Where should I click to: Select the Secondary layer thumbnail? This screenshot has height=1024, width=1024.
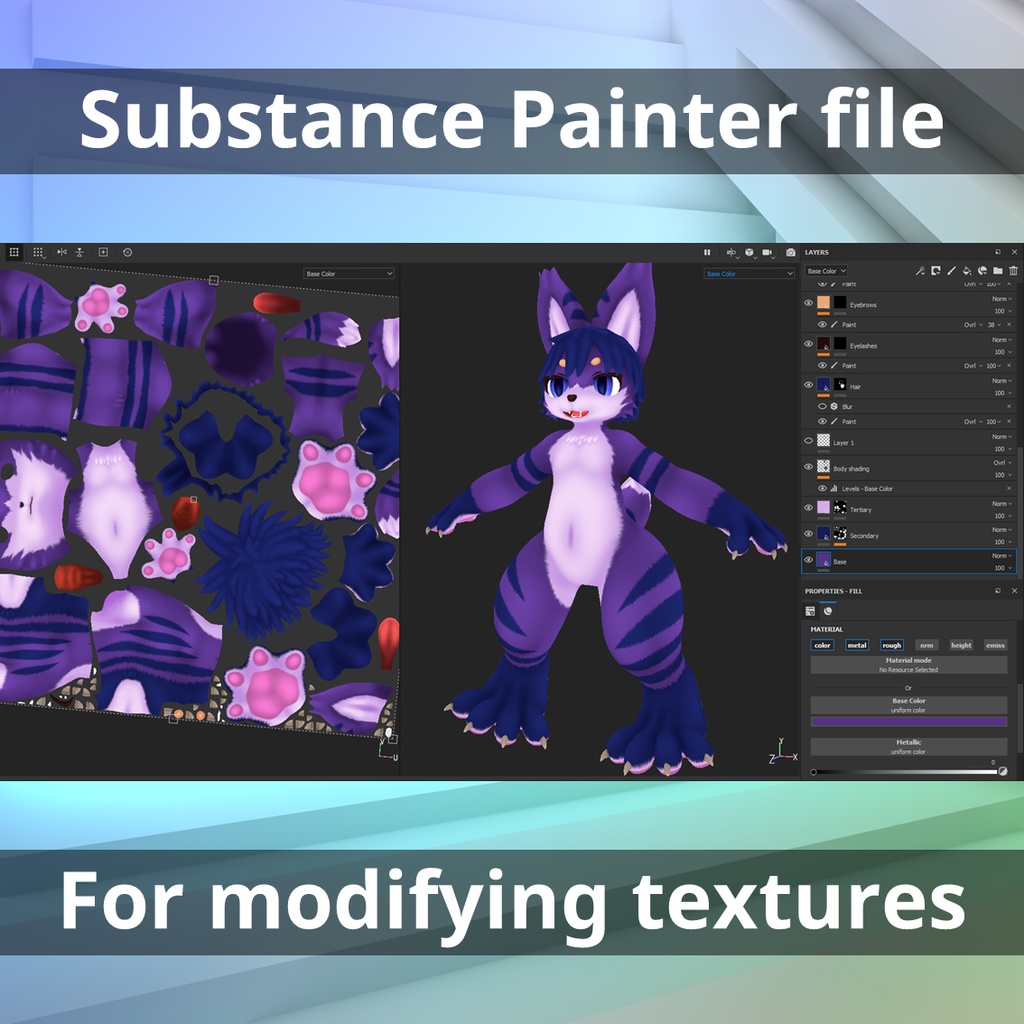pos(823,532)
